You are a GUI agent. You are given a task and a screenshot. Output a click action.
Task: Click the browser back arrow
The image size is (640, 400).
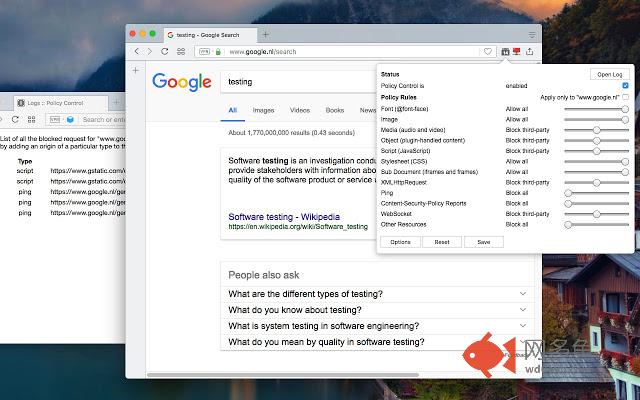tap(136, 51)
